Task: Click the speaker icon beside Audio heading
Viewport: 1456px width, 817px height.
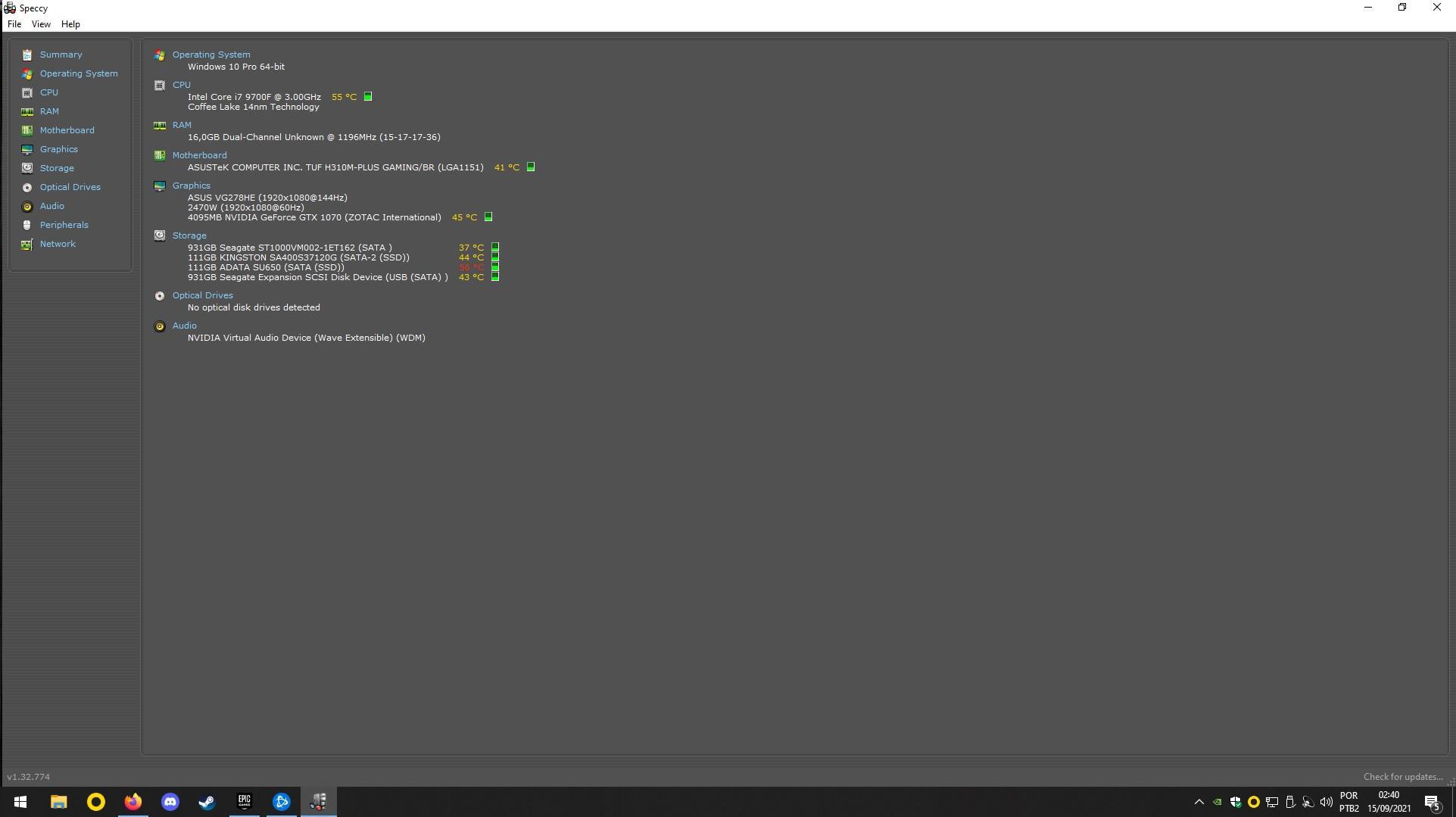Action: click(x=160, y=326)
